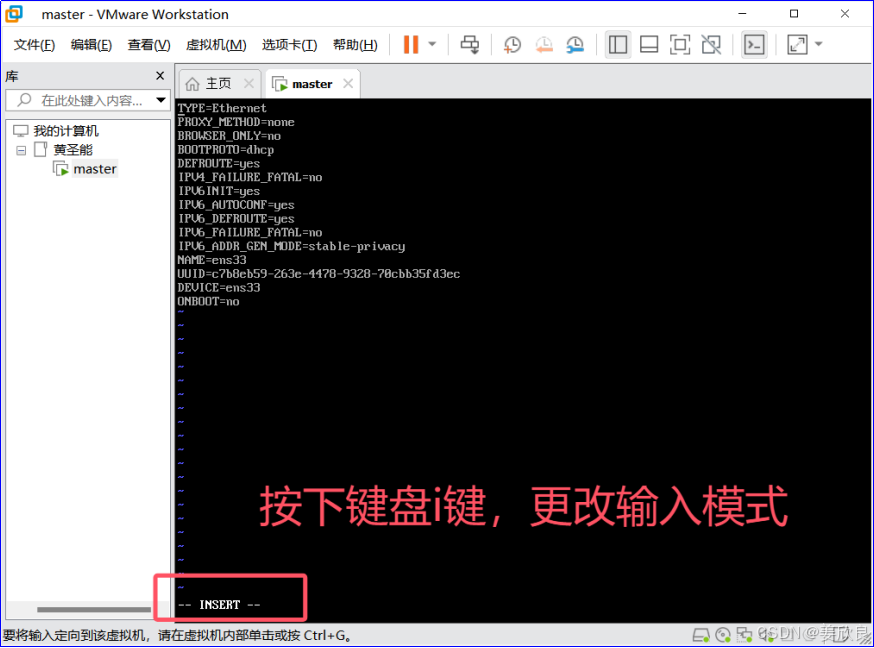Open the 查看(V) menu
Image resolution: width=874 pixels, height=648 pixels.
click(149, 45)
